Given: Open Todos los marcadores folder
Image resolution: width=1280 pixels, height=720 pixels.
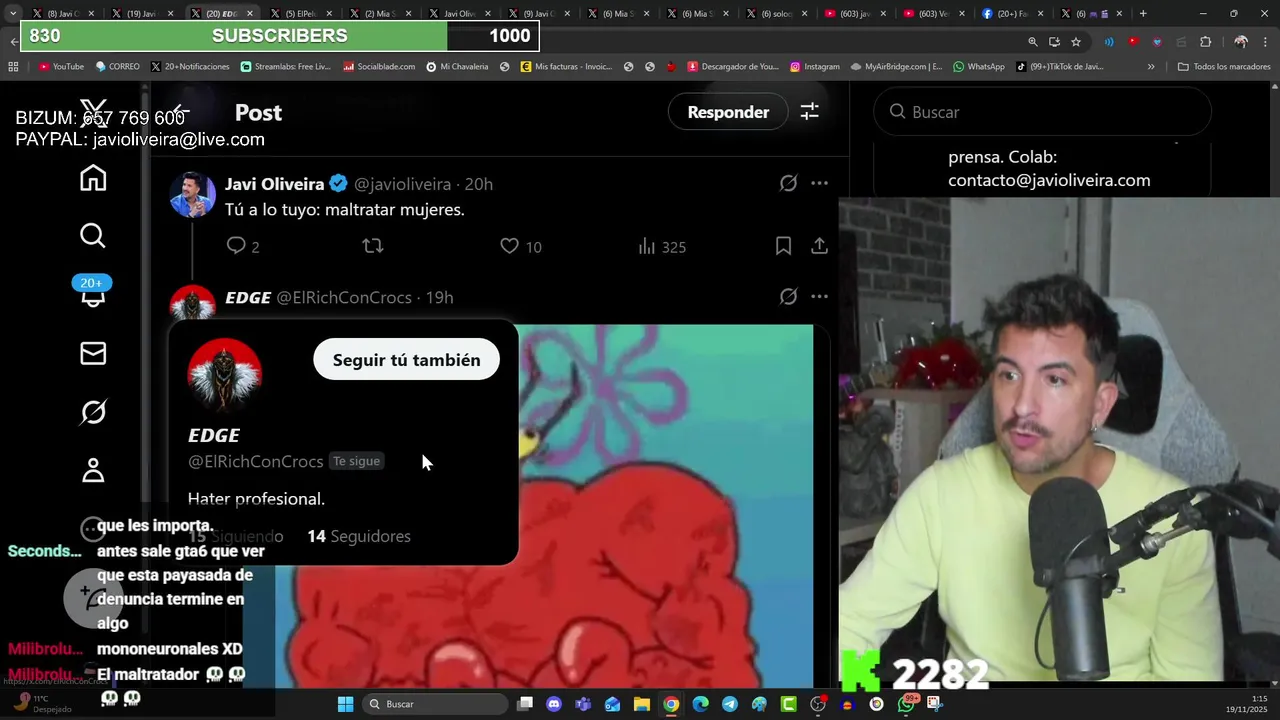Looking at the screenshot, I should [1224, 67].
